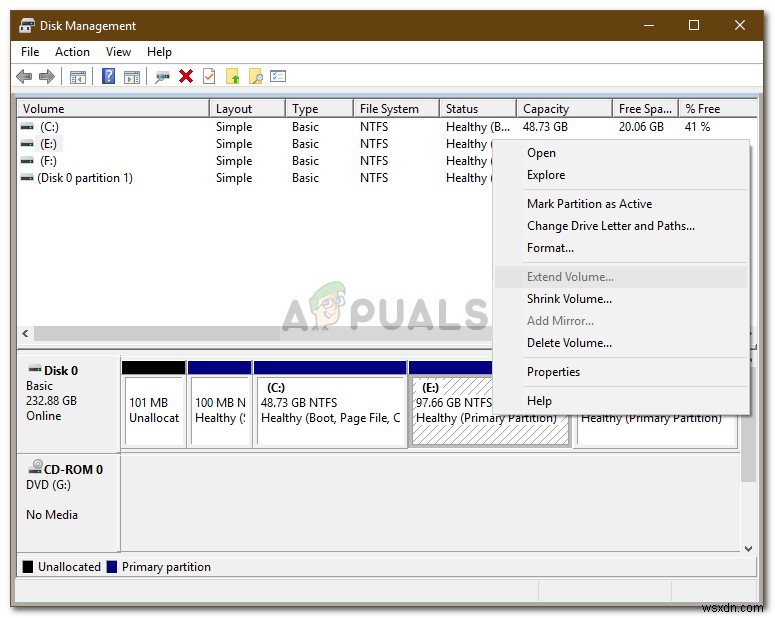Click the list settings toolbar icon
The image size is (775, 618).
pyautogui.click(x=278, y=76)
